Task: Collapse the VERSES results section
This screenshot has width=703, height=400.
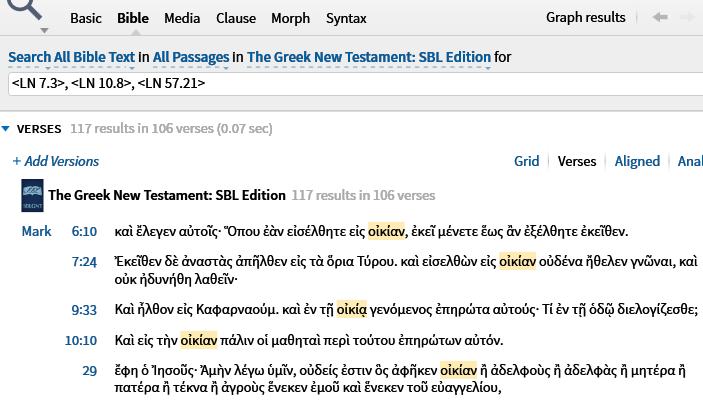Action: pos(6,129)
